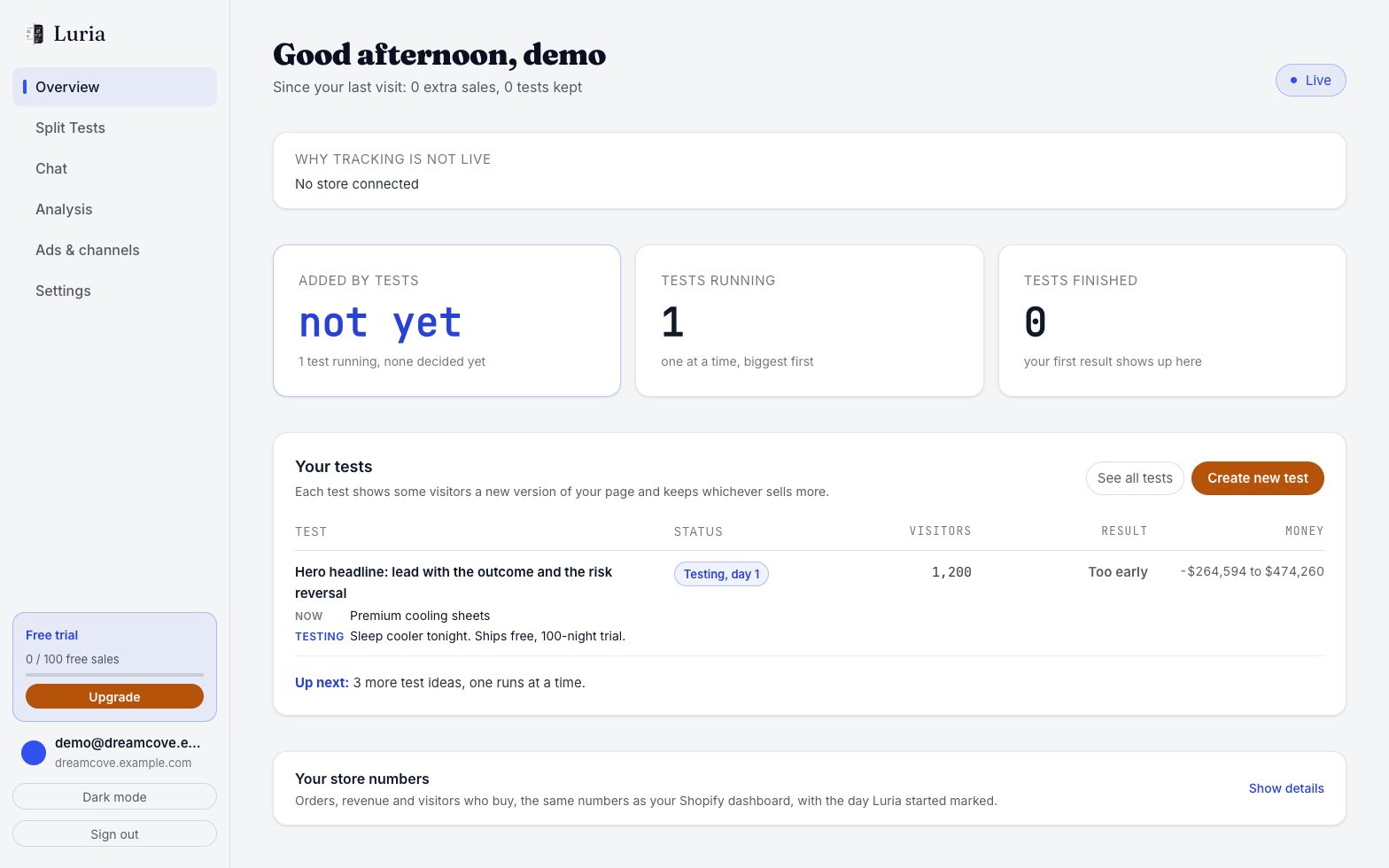This screenshot has width=1389, height=868.
Task: Click the Live status pill
Action: 1310,80
